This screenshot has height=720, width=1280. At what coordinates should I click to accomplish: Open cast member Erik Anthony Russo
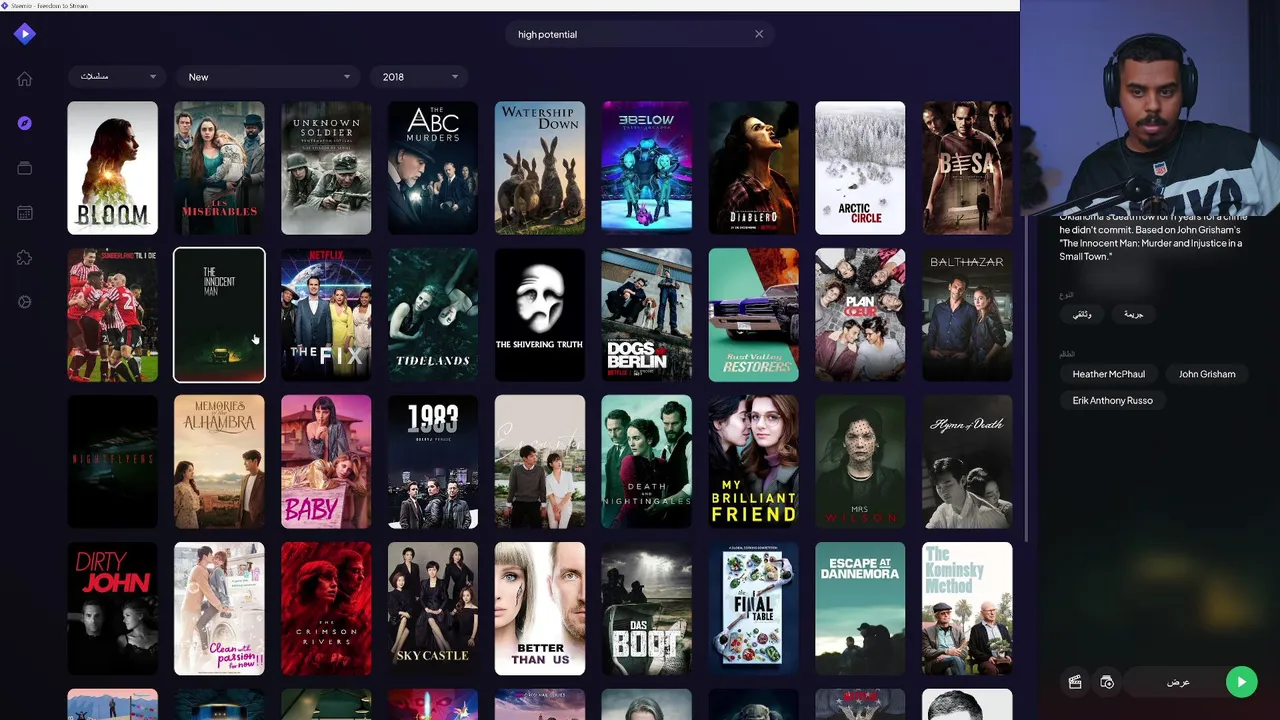[x=1112, y=400]
